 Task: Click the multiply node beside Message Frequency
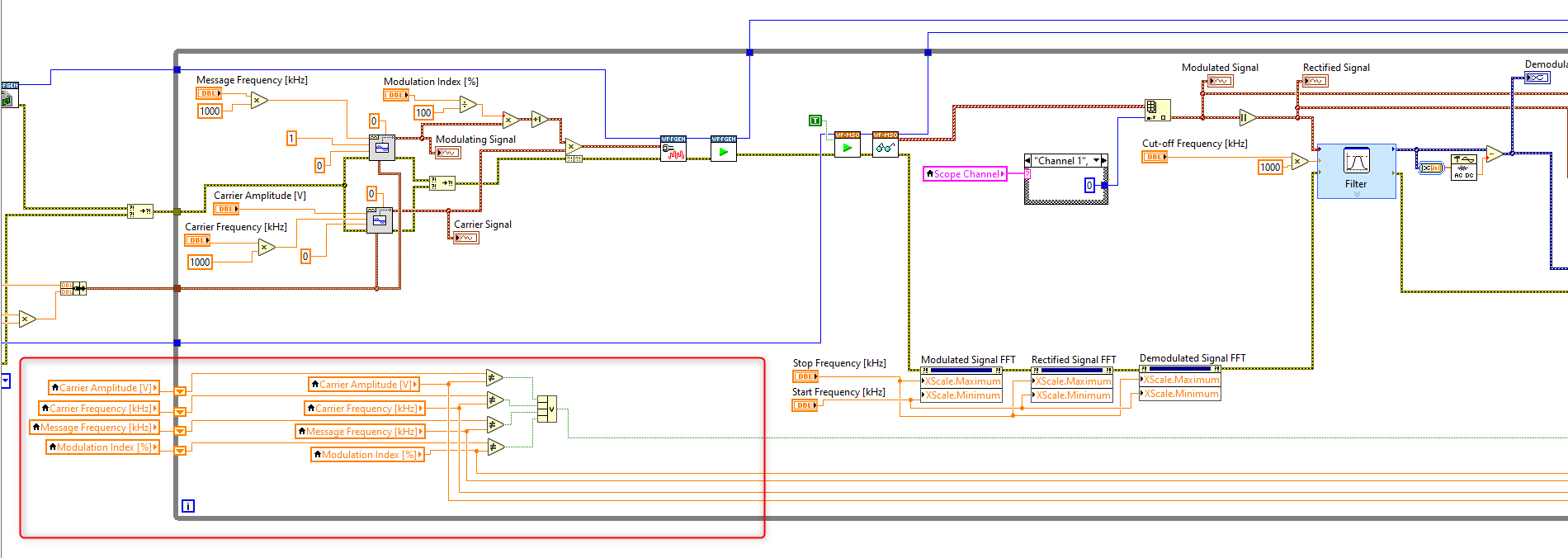click(259, 101)
